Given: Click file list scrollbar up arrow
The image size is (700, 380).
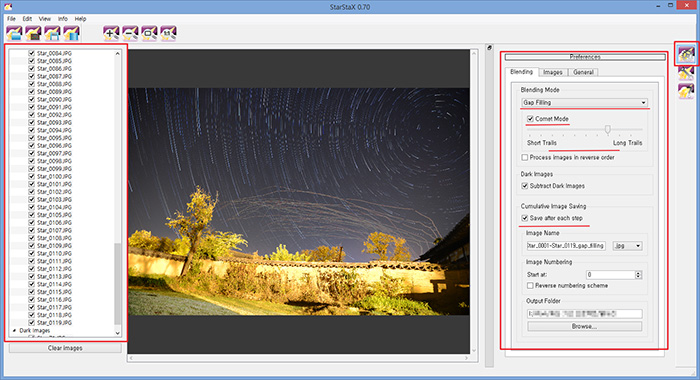Looking at the screenshot, I should point(117,54).
